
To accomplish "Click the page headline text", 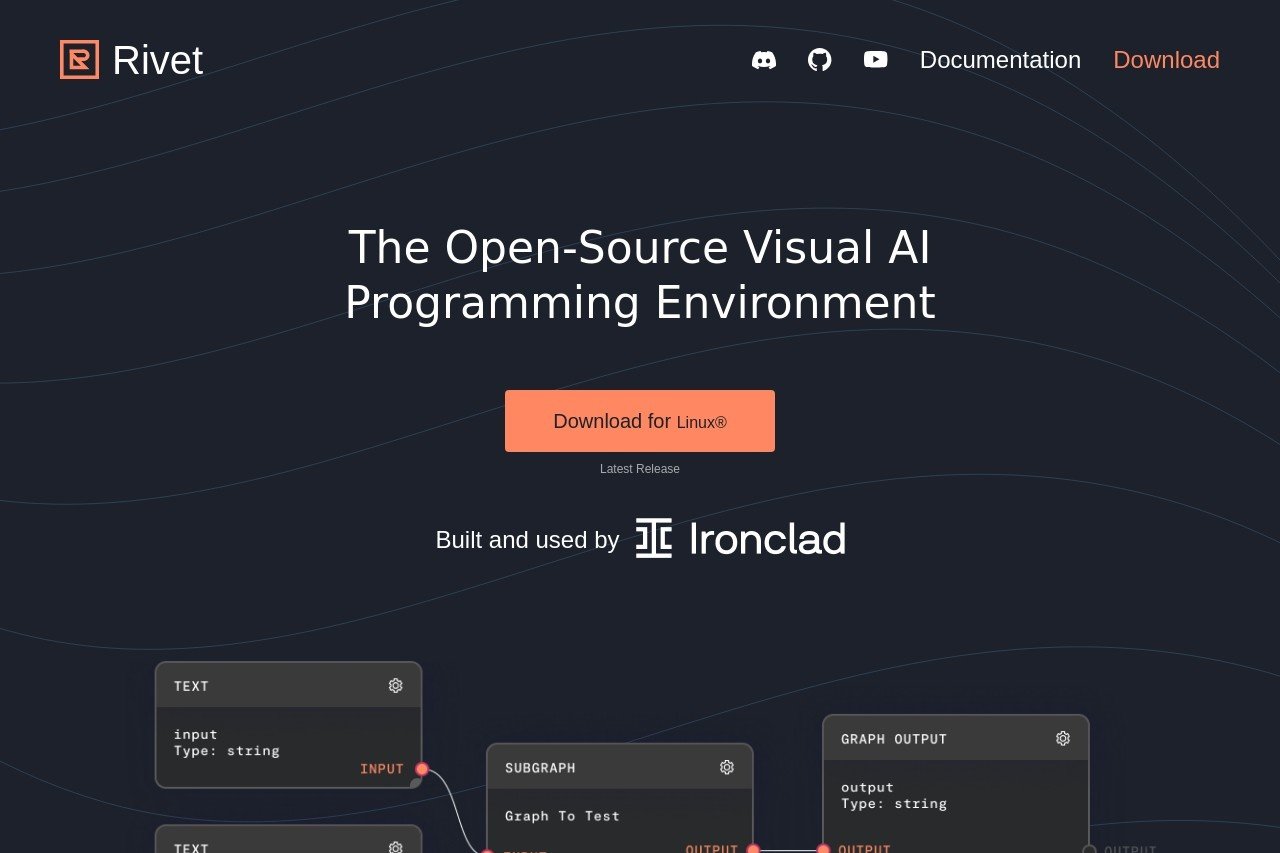I will click(x=640, y=275).
